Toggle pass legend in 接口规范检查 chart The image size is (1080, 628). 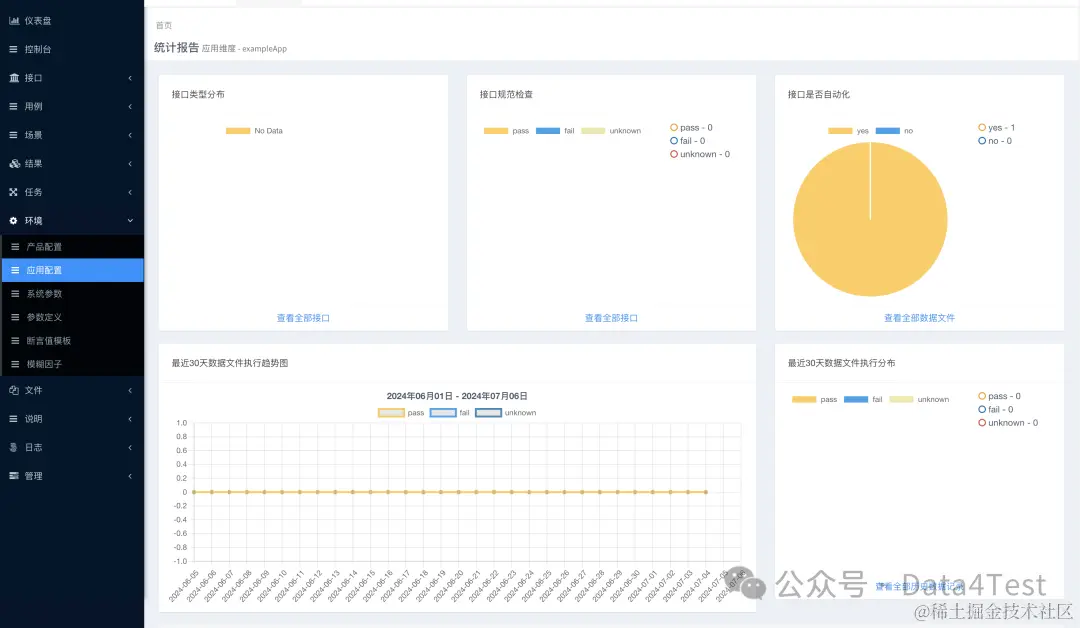506,131
